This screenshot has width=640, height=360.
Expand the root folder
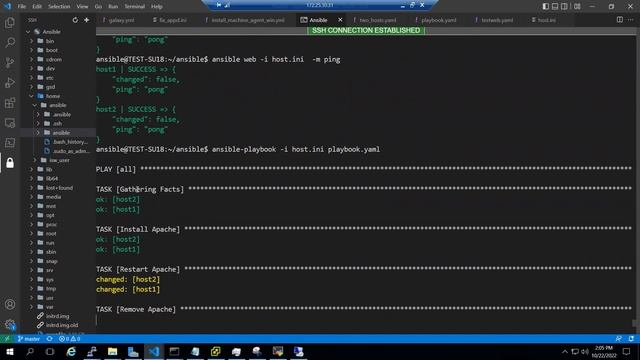click(31, 233)
